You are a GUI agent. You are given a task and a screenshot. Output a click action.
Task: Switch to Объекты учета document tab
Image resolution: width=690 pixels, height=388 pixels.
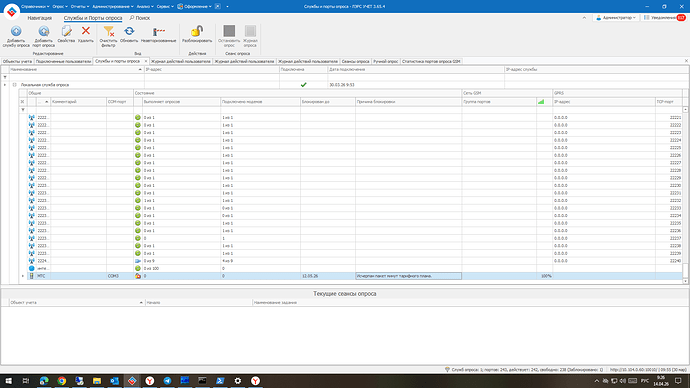[17, 62]
